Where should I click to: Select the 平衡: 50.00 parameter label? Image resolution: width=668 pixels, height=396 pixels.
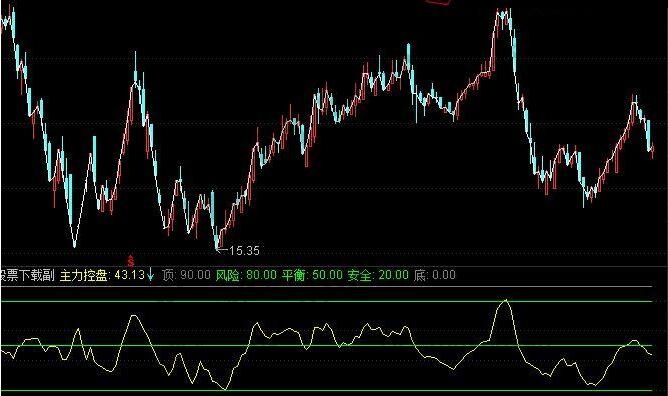[312, 275]
